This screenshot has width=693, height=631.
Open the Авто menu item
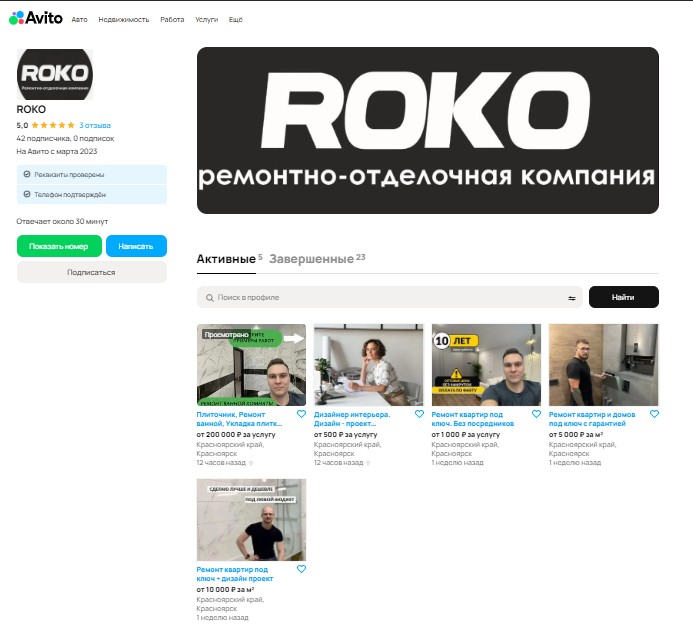(x=80, y=19)
